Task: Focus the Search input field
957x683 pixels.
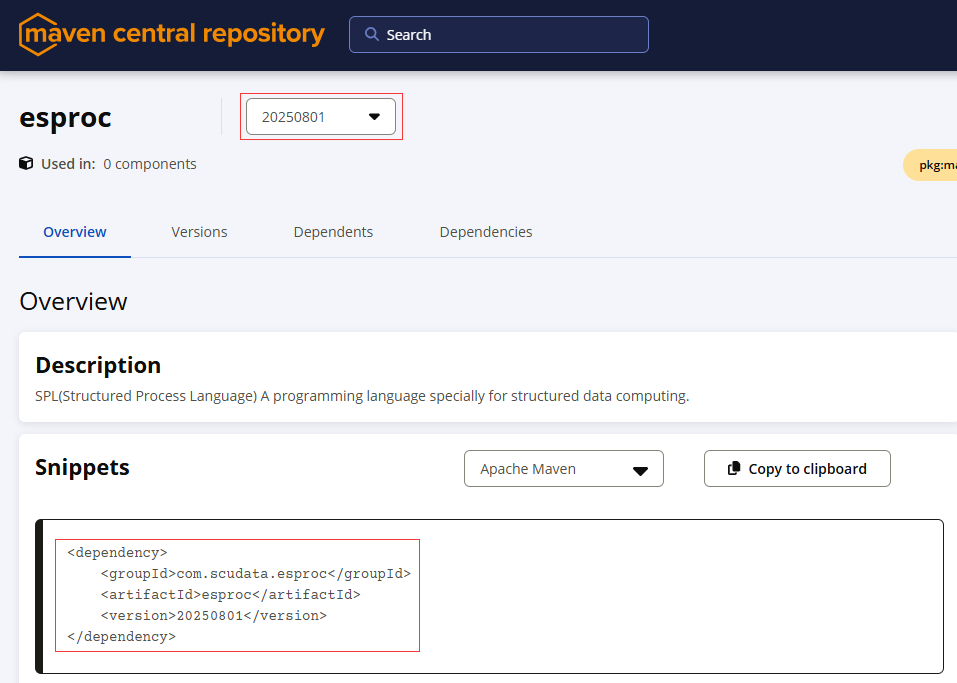Action: [499, 35]
